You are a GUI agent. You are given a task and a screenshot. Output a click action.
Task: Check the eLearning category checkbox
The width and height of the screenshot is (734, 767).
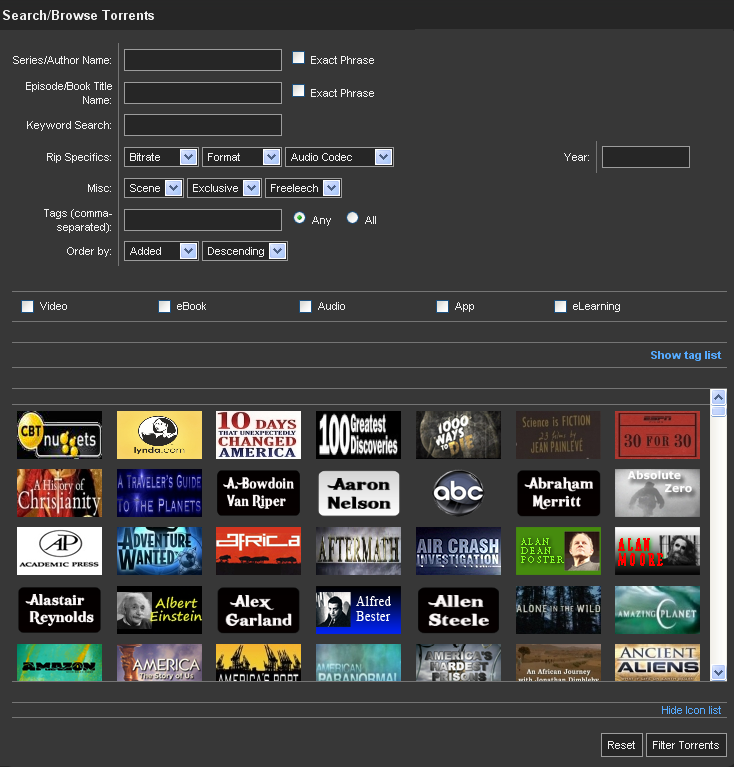[x=560, y=306]
